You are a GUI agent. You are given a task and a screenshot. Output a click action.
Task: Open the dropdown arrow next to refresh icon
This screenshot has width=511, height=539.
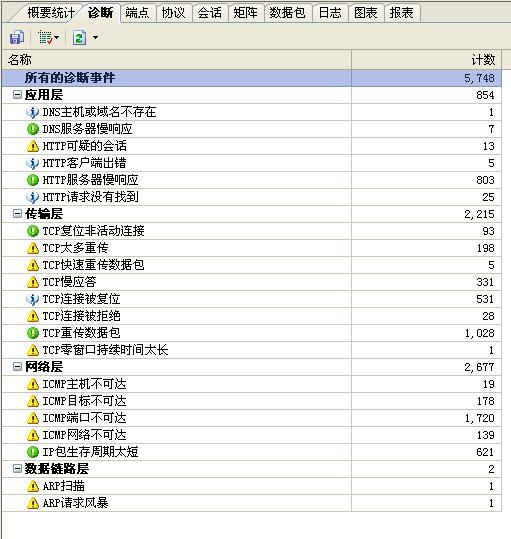click(x=95, y=37)
